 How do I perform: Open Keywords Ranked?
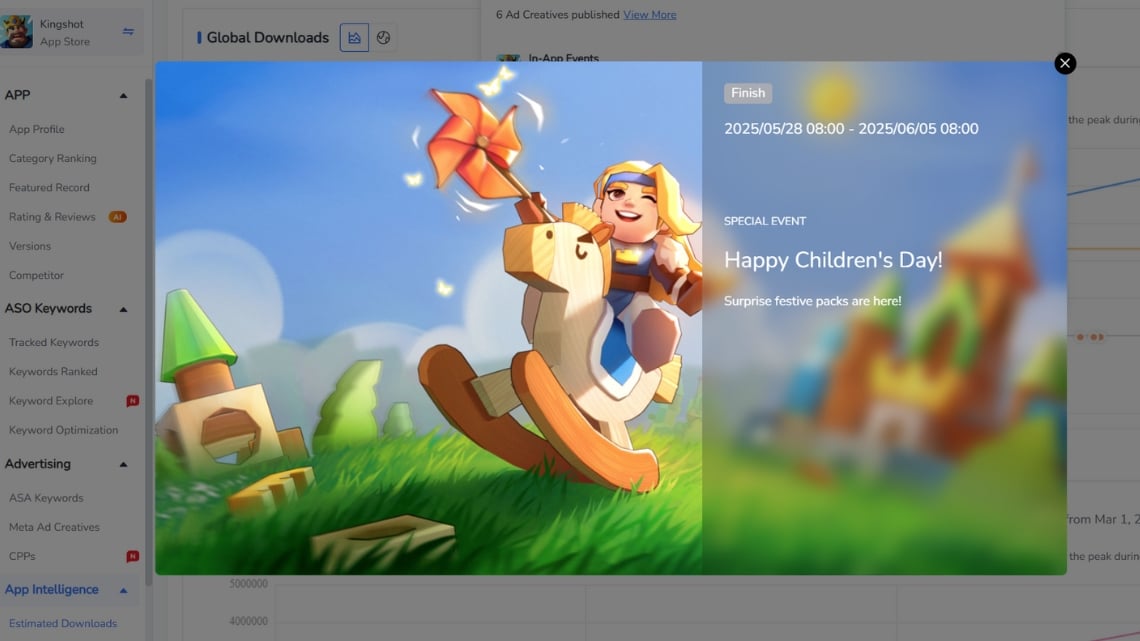[53, 371]
